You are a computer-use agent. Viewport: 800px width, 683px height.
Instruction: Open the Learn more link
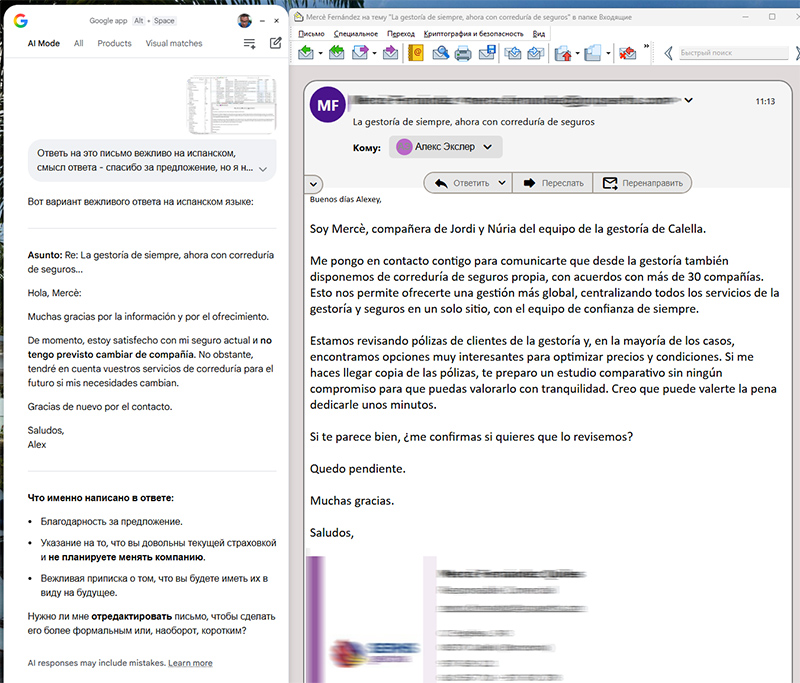click(x=190, y=663)
